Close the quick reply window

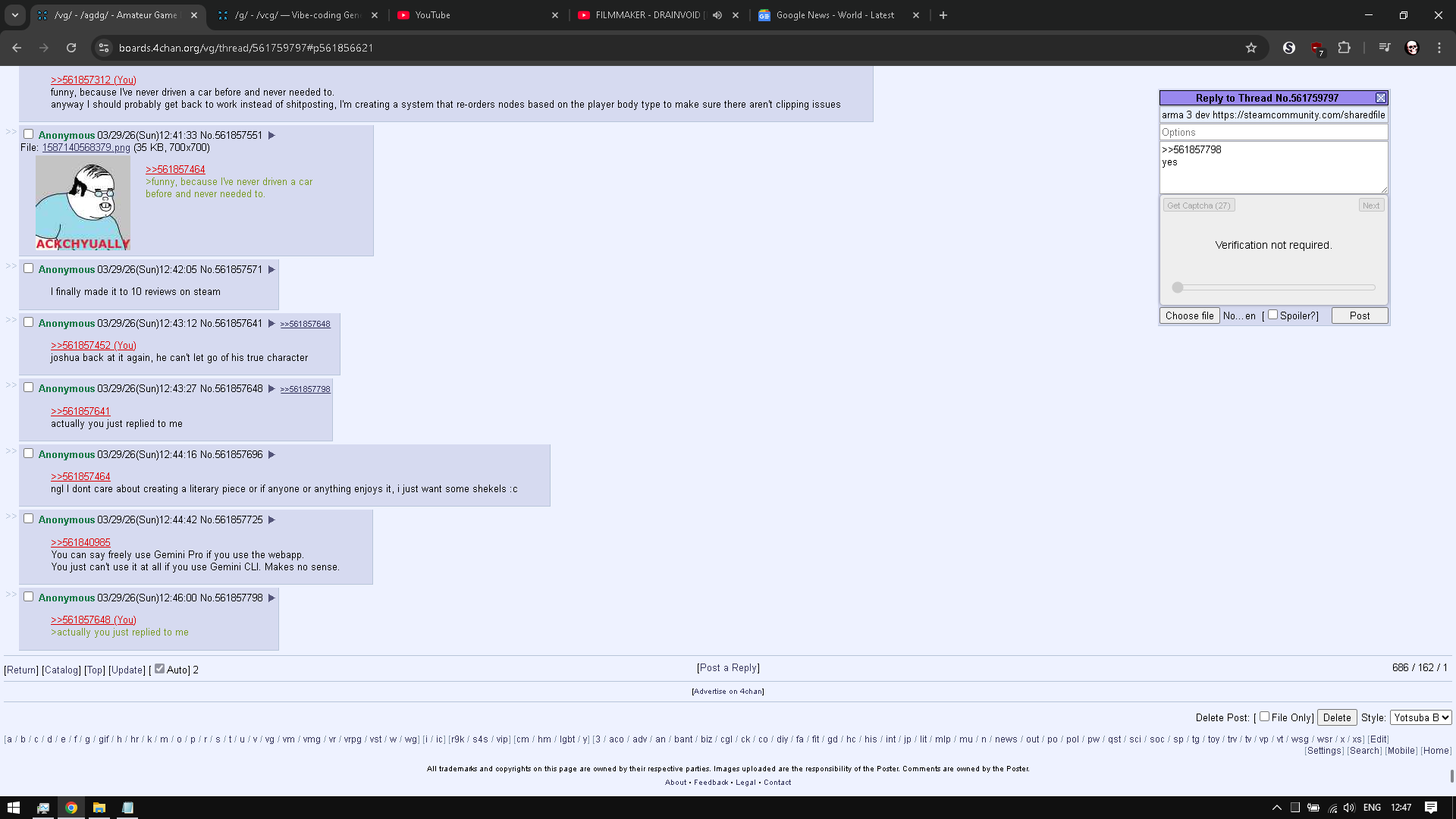[1381, 98]
